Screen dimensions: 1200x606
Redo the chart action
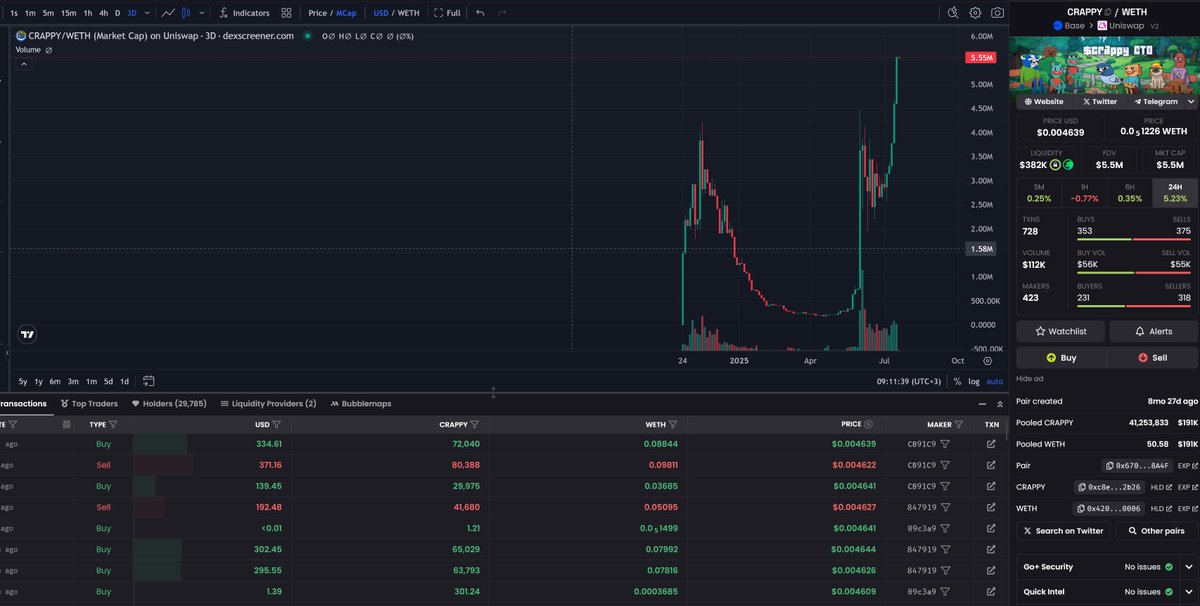coord(502,13)
